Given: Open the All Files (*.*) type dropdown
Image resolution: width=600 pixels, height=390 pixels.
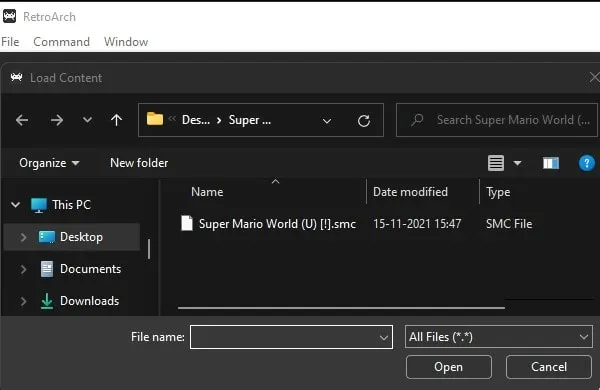Looking at the screenshot, I should [x=499, y=337].
